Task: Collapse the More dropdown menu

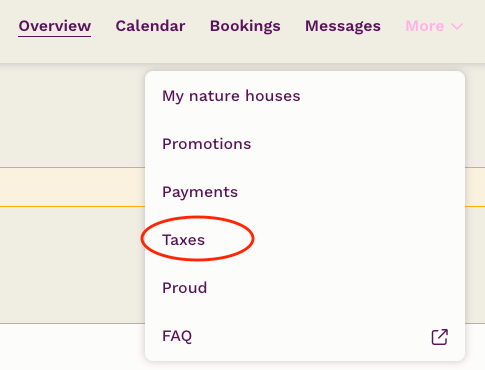Action: [x=434, y=26]
